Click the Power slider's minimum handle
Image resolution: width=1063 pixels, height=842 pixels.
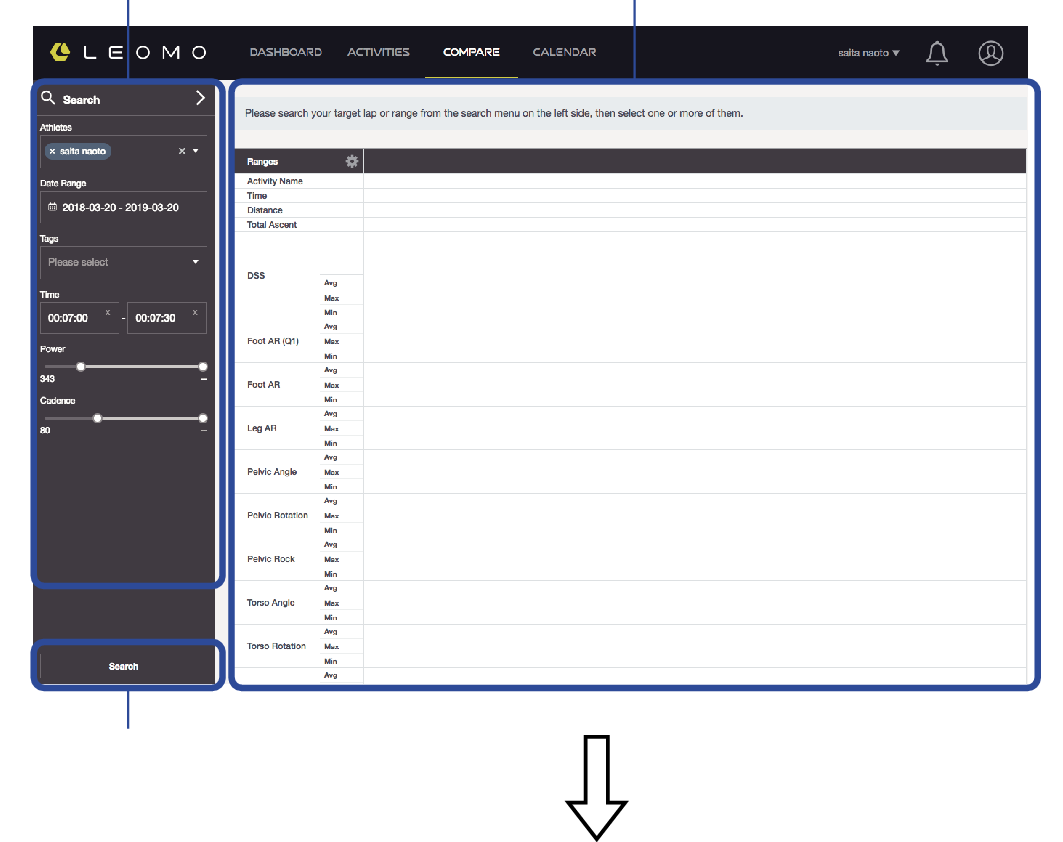(x=81, y=367)
